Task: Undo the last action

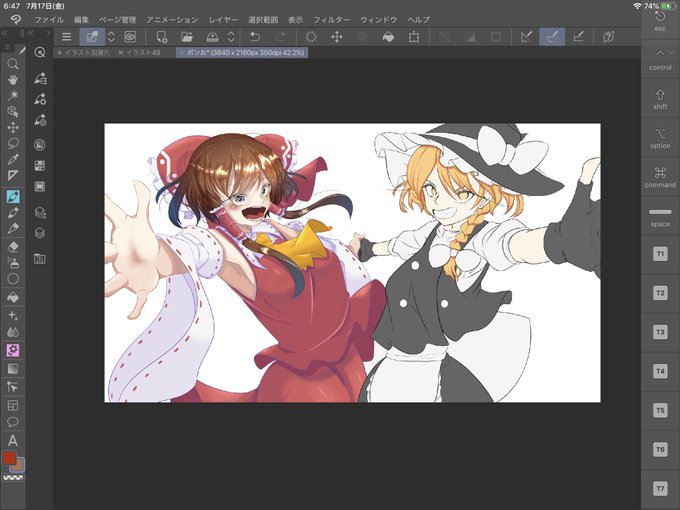Action: tap(255, 37)
